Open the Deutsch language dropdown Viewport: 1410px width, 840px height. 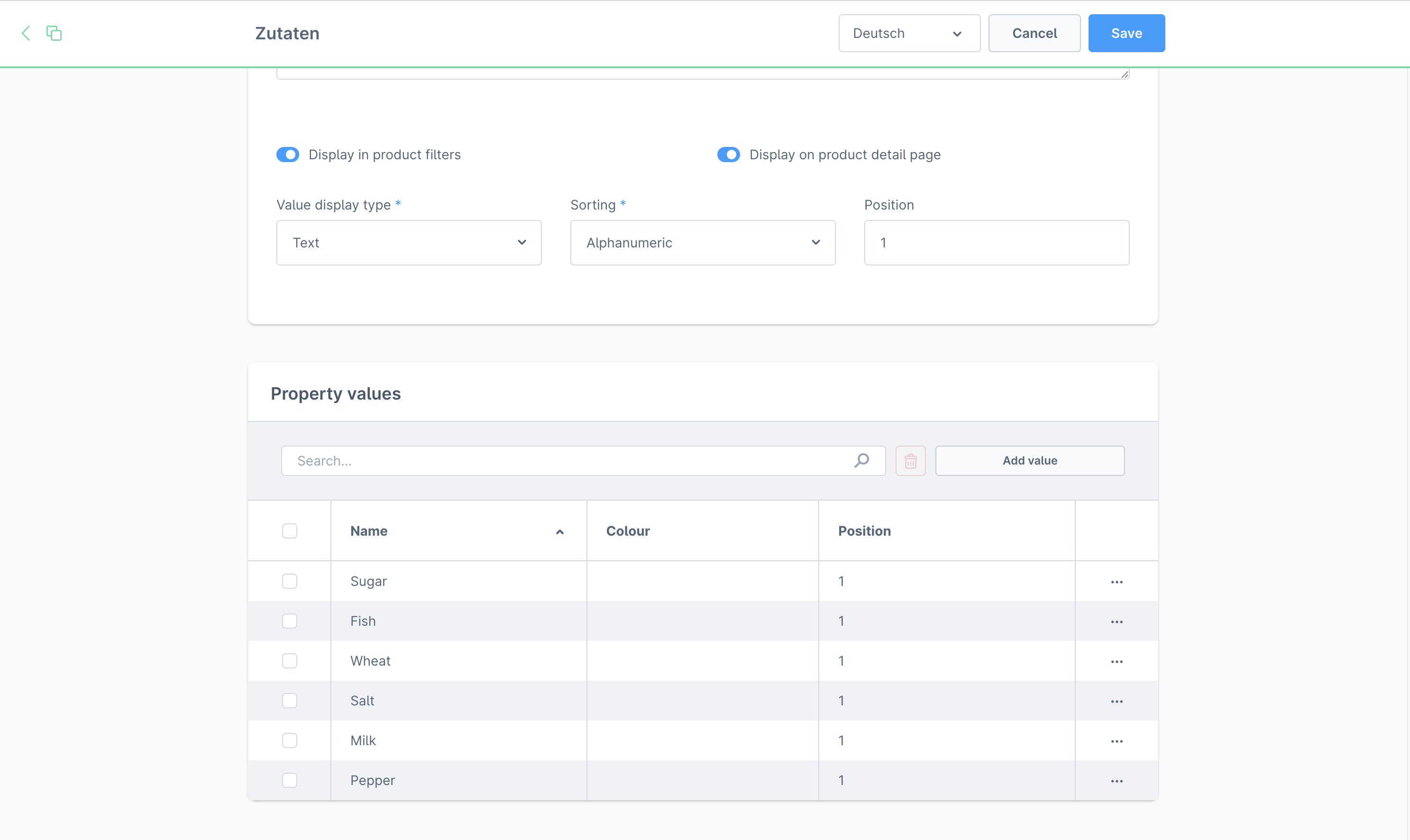[x=908, y=33]
